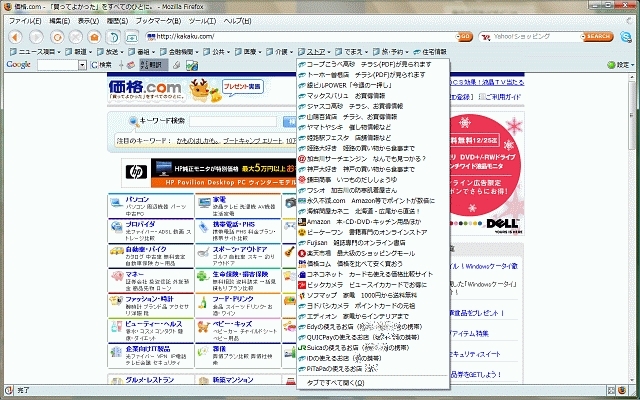Expand the 放送 bookmark folder

(111, 52)
